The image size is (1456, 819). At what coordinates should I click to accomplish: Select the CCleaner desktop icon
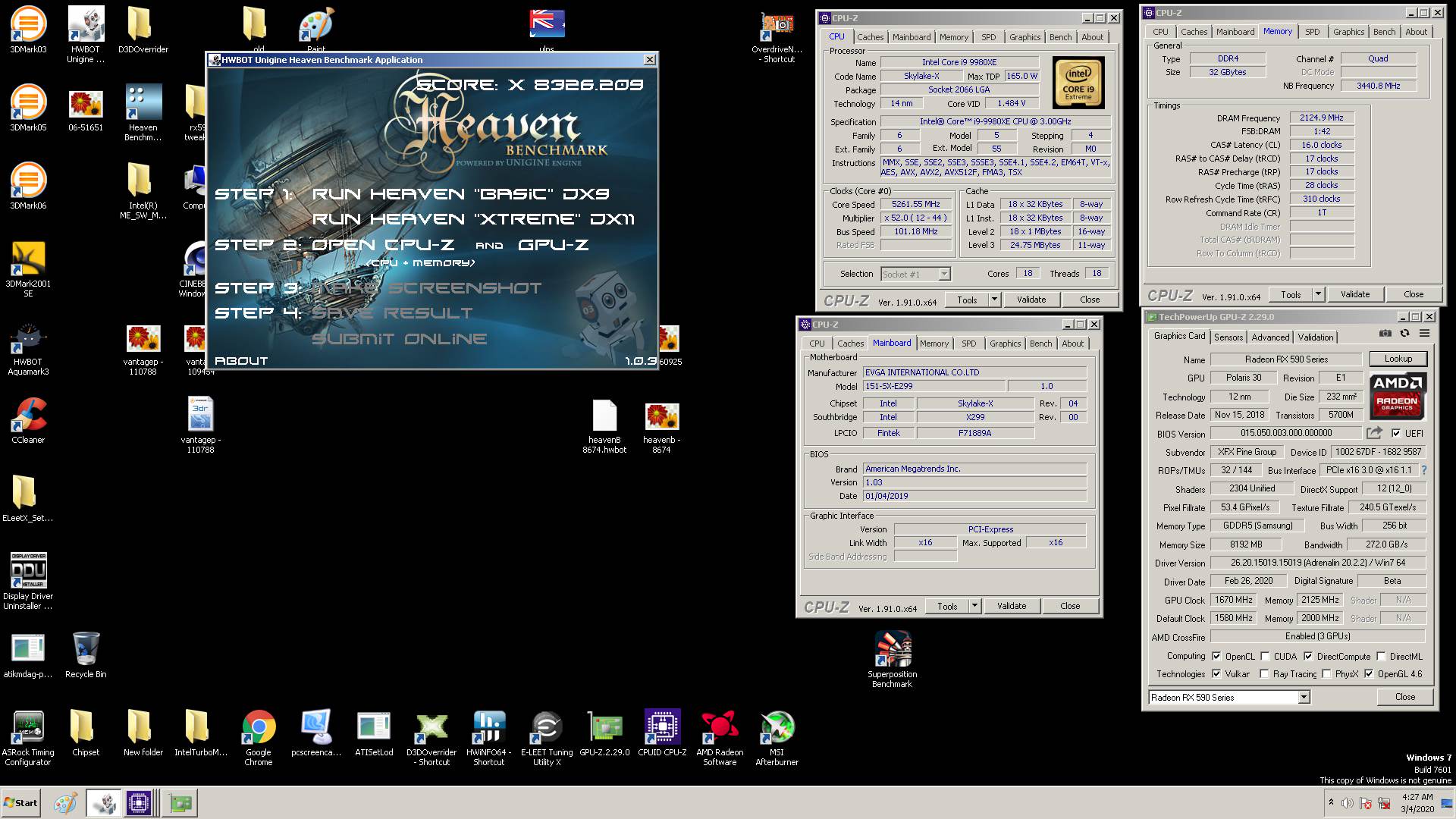tap(28, 421)
